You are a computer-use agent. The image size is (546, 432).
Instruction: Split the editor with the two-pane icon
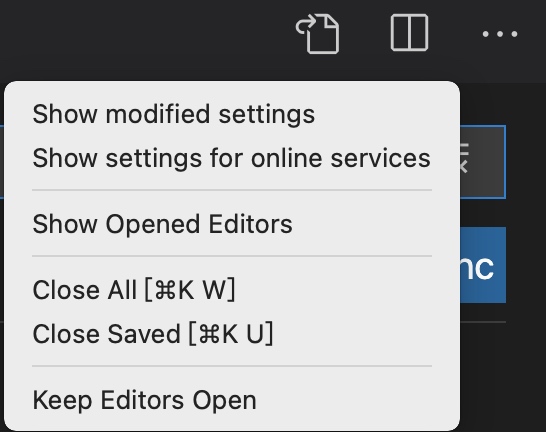click(409, 33)
